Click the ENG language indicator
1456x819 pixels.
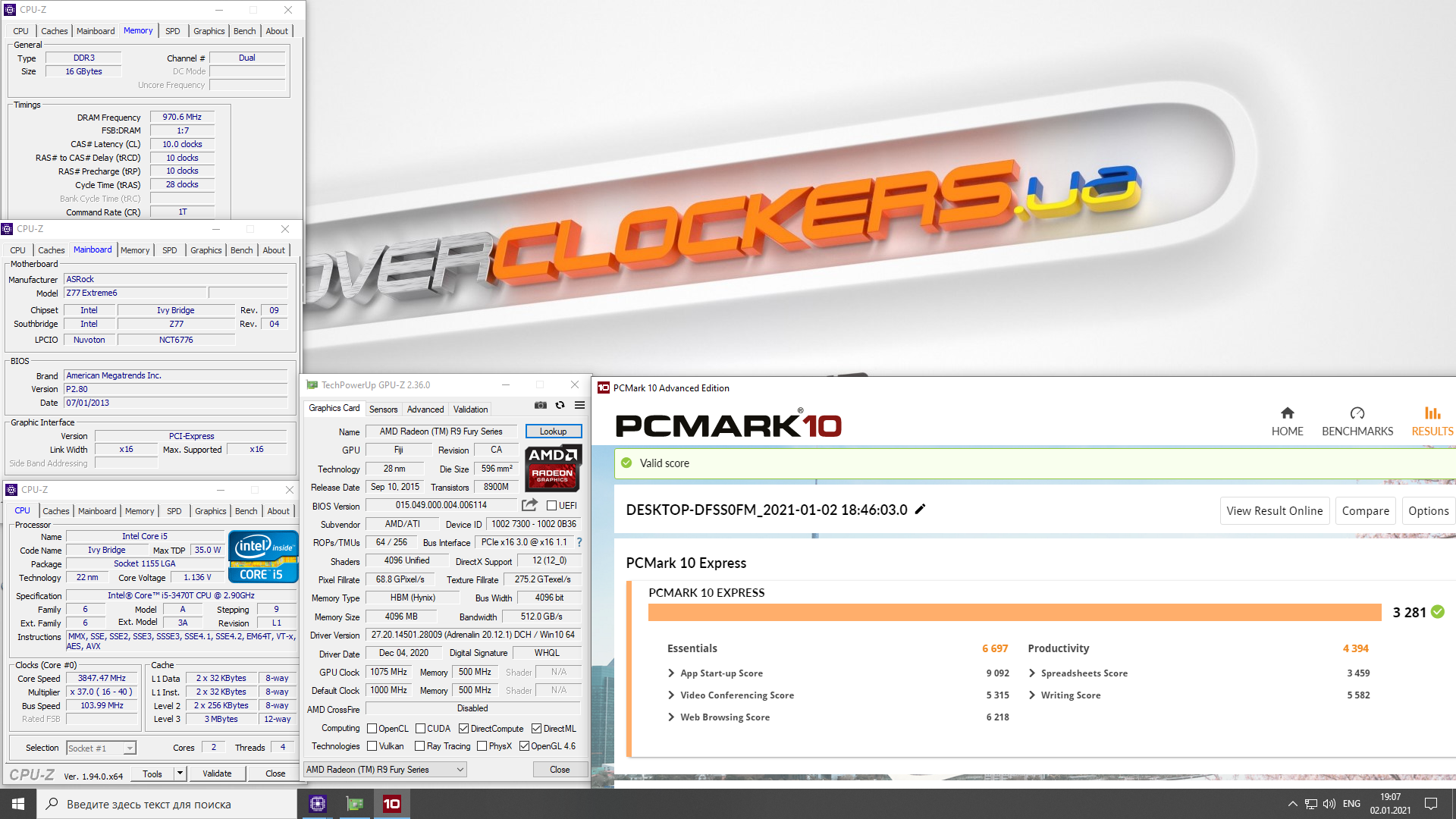tap(1351, 804)
